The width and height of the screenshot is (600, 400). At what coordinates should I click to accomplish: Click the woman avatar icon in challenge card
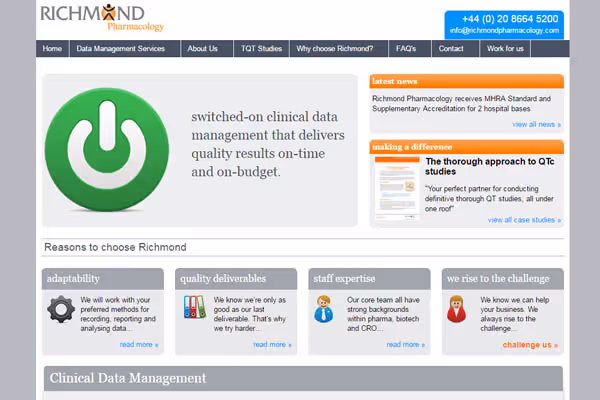pos(457,309)
